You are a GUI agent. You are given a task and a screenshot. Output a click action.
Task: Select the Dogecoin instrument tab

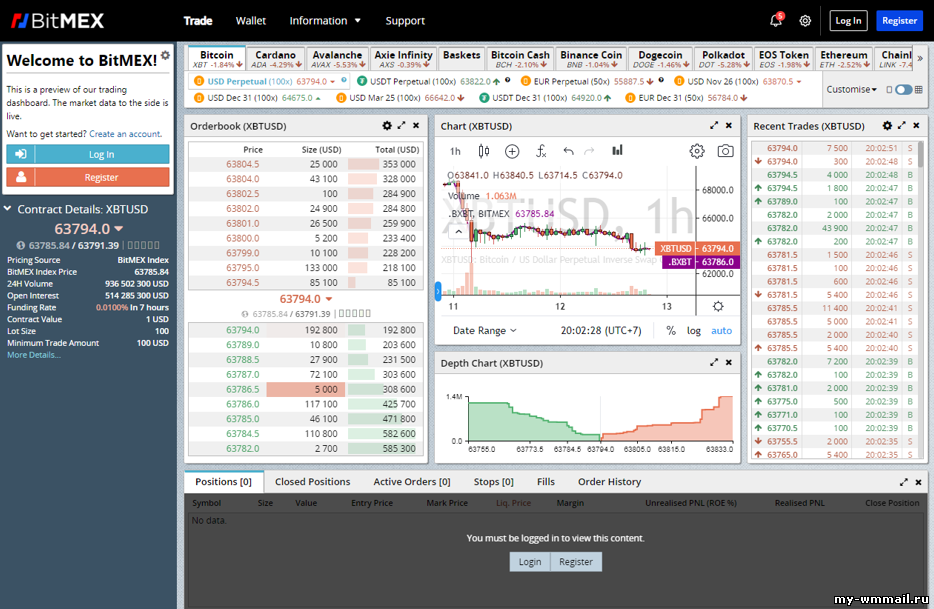coord(660,59)
